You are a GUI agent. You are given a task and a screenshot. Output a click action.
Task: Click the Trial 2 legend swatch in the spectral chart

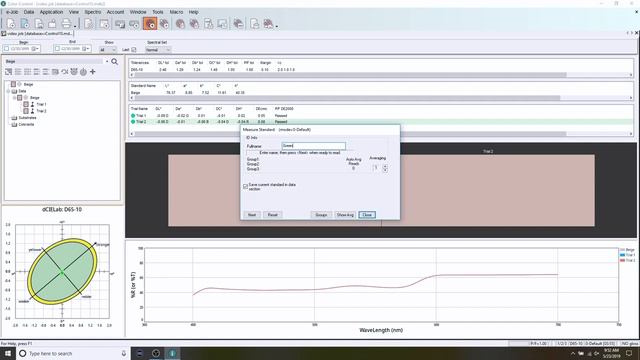[x=622, y=260]
